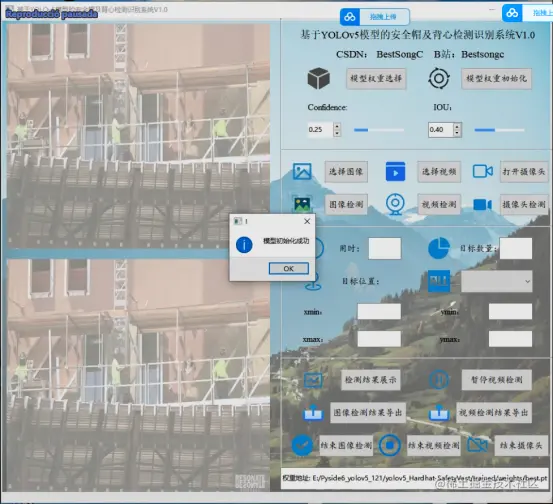Click the ymax value field
The height and width of the screenshot is (504, 553).
[510, 339]
